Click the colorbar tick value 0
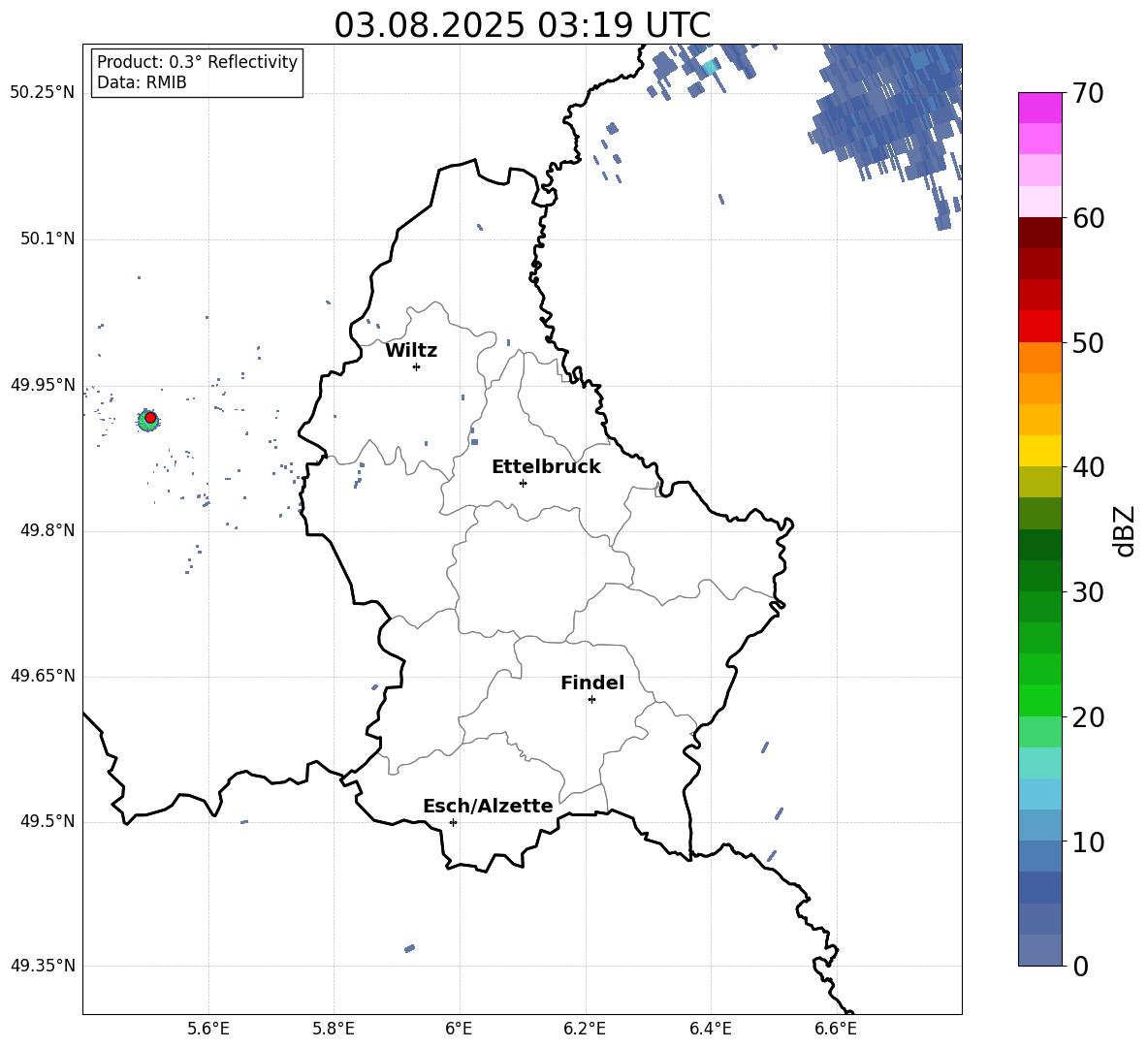Screen dimensions: 1148x1048 [x=1080, y=966]
